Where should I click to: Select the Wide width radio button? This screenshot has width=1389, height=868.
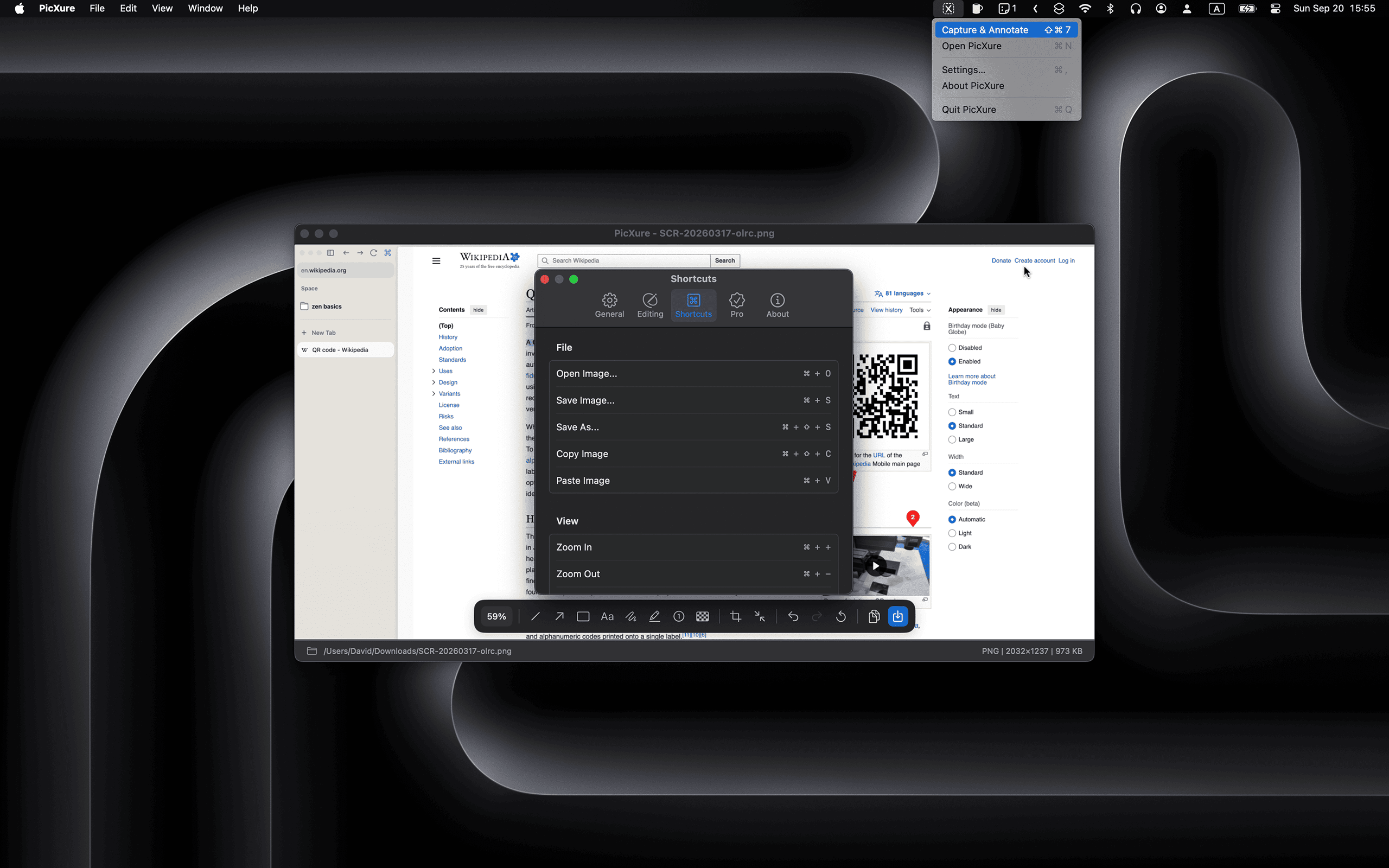(x=952, y=486)
